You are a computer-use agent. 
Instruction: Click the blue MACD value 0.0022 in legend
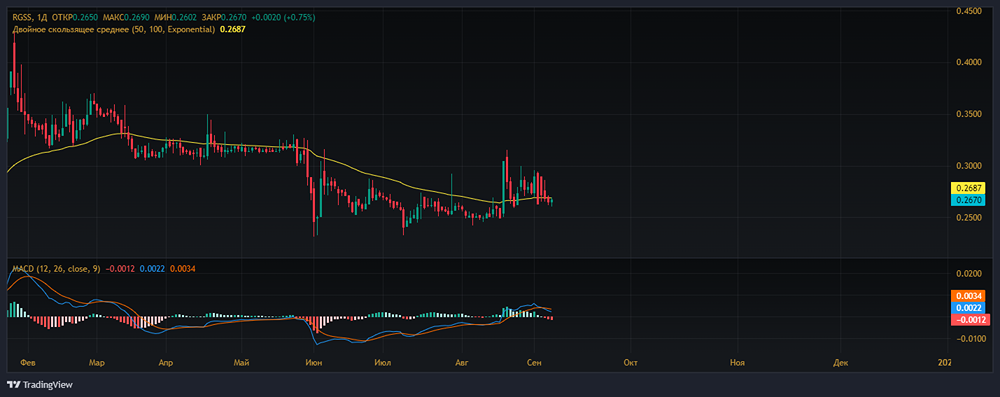pos(152,269)
